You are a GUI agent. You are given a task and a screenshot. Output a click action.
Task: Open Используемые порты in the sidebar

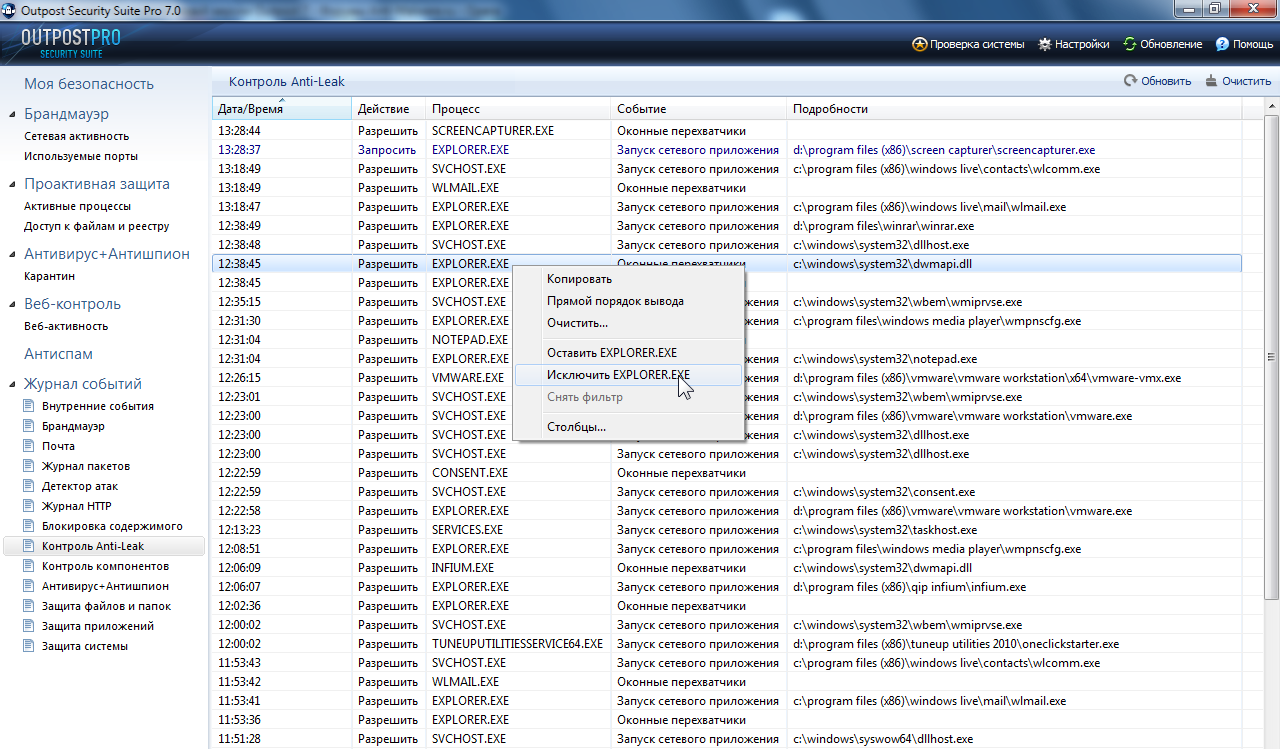pyautogui.click(x=81, y=156)
